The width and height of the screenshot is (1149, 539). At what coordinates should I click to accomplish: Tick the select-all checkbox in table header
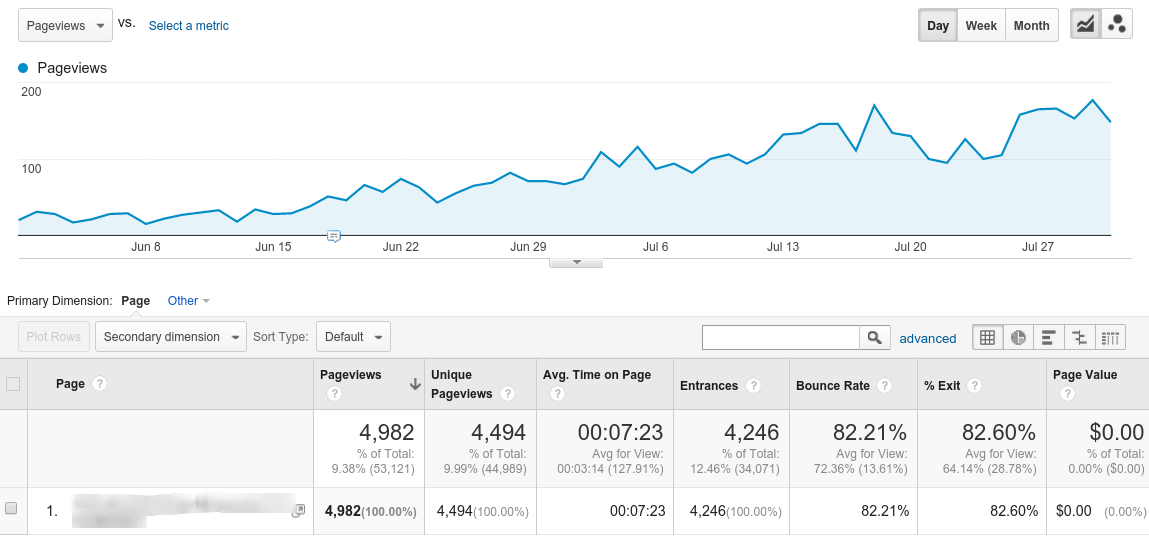point(13,384)
